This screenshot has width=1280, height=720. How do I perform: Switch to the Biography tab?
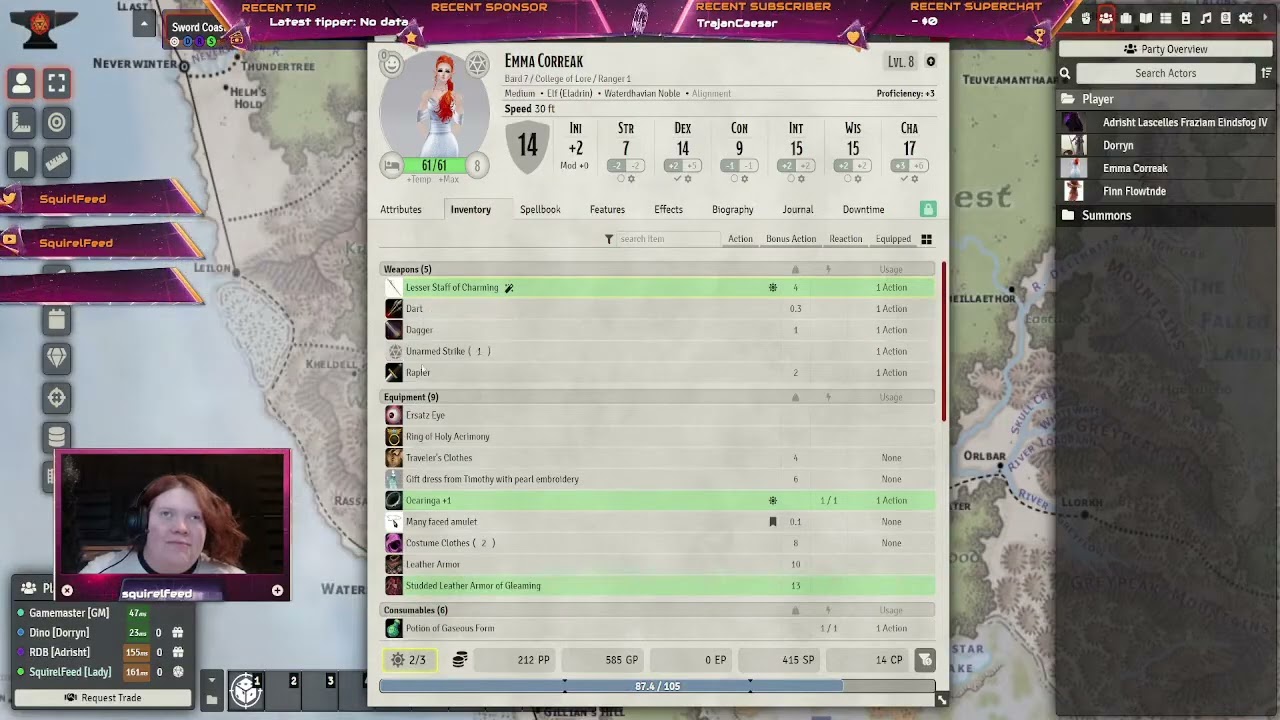click(732, 210)
